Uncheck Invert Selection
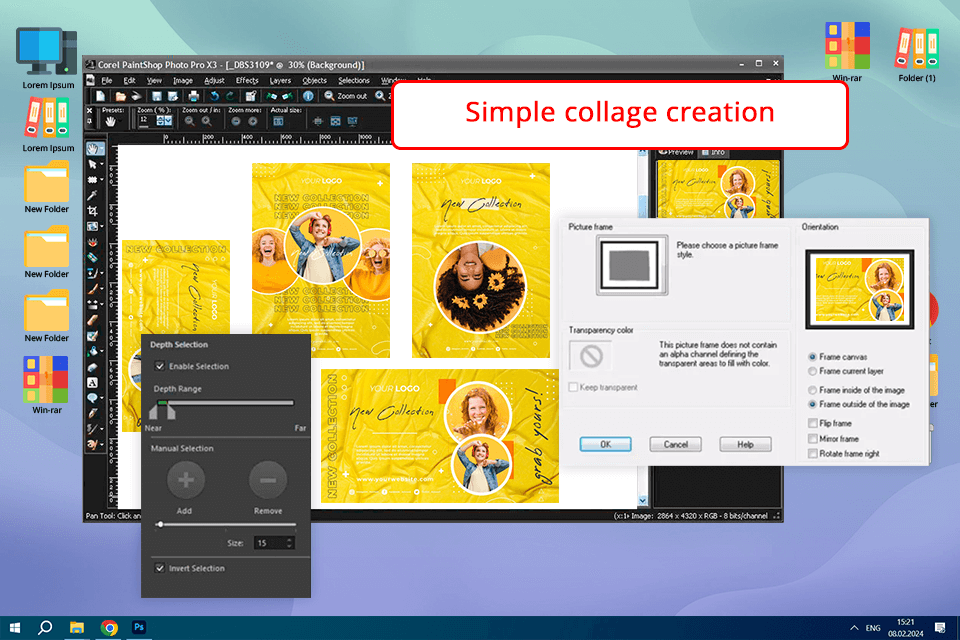This screenshot has height=640, width=960. click(160, 568)
